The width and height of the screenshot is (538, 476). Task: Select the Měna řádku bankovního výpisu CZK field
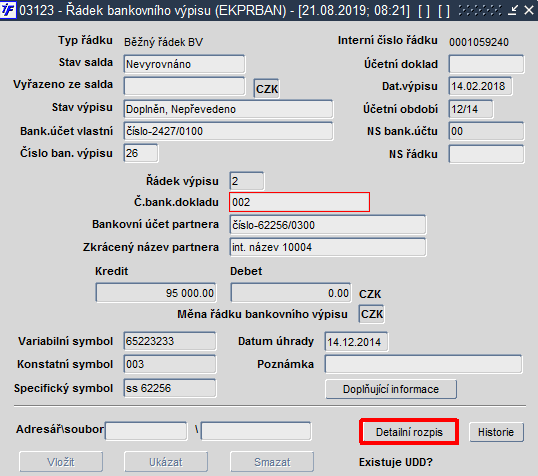point(372,314)
